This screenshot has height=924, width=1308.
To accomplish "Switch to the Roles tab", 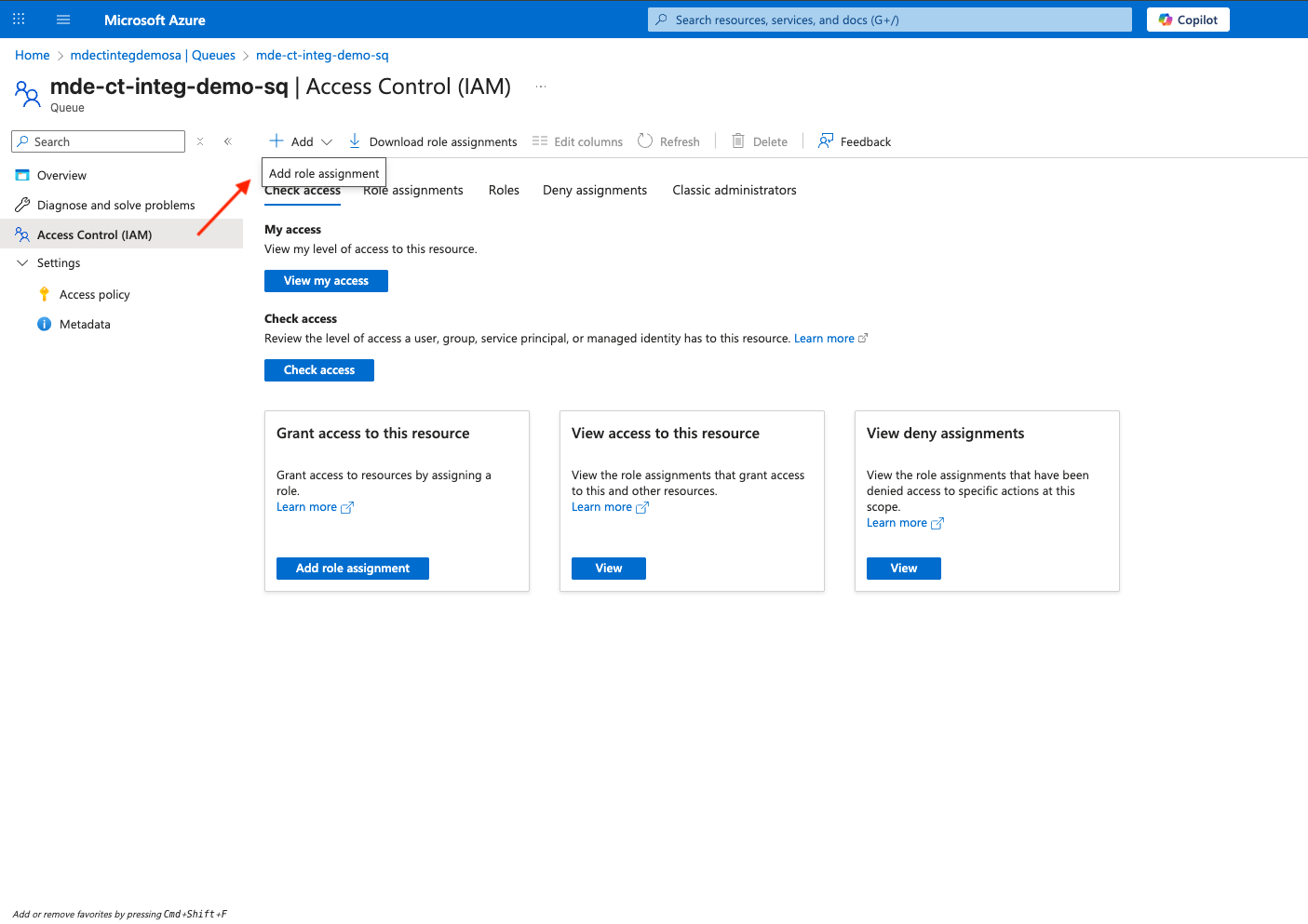I will point(504,190).
